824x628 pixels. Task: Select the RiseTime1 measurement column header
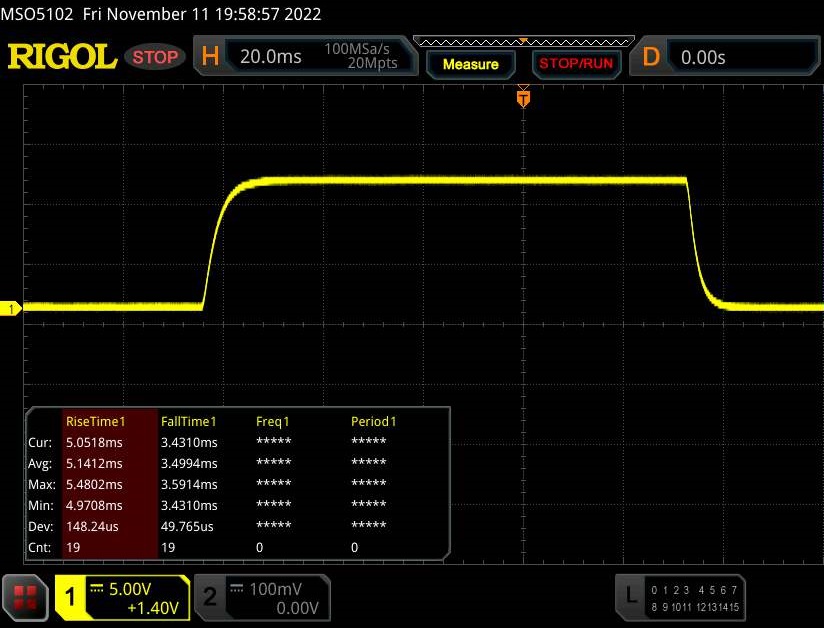tap(96, 421)
